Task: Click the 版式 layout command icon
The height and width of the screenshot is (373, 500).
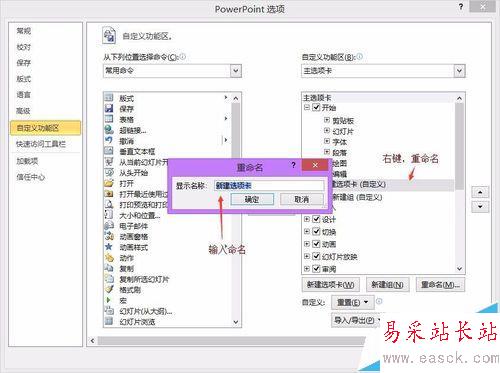Action: [109, 98]
